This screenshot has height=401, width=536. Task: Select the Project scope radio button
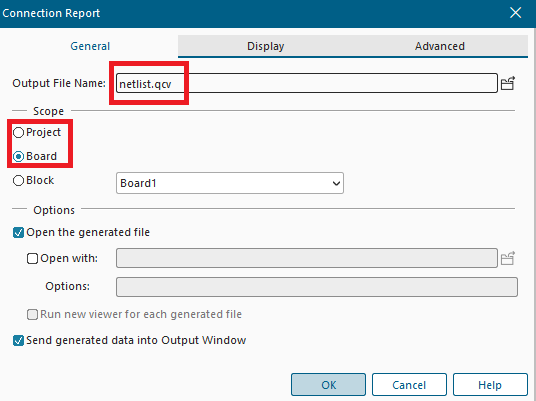[18, 132]
